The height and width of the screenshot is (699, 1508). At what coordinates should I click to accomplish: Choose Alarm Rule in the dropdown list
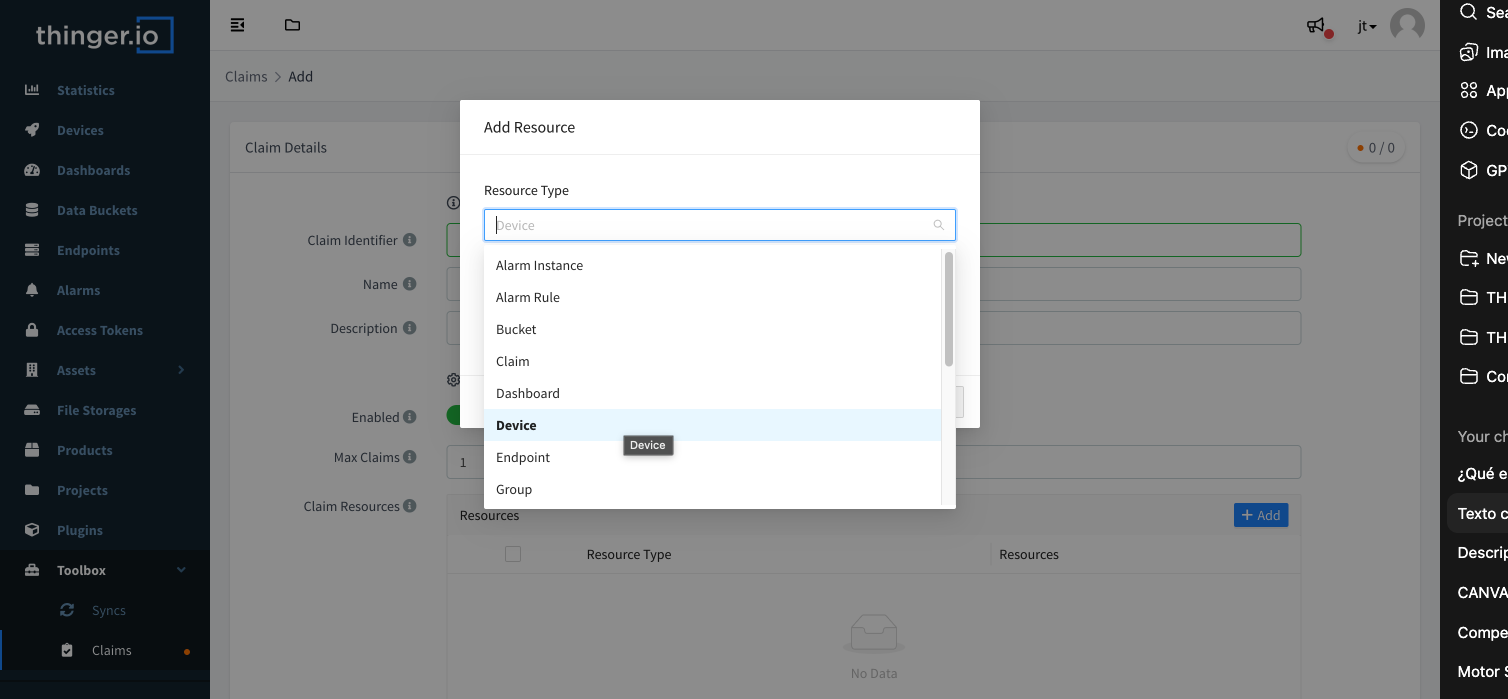tap(528, 297)
